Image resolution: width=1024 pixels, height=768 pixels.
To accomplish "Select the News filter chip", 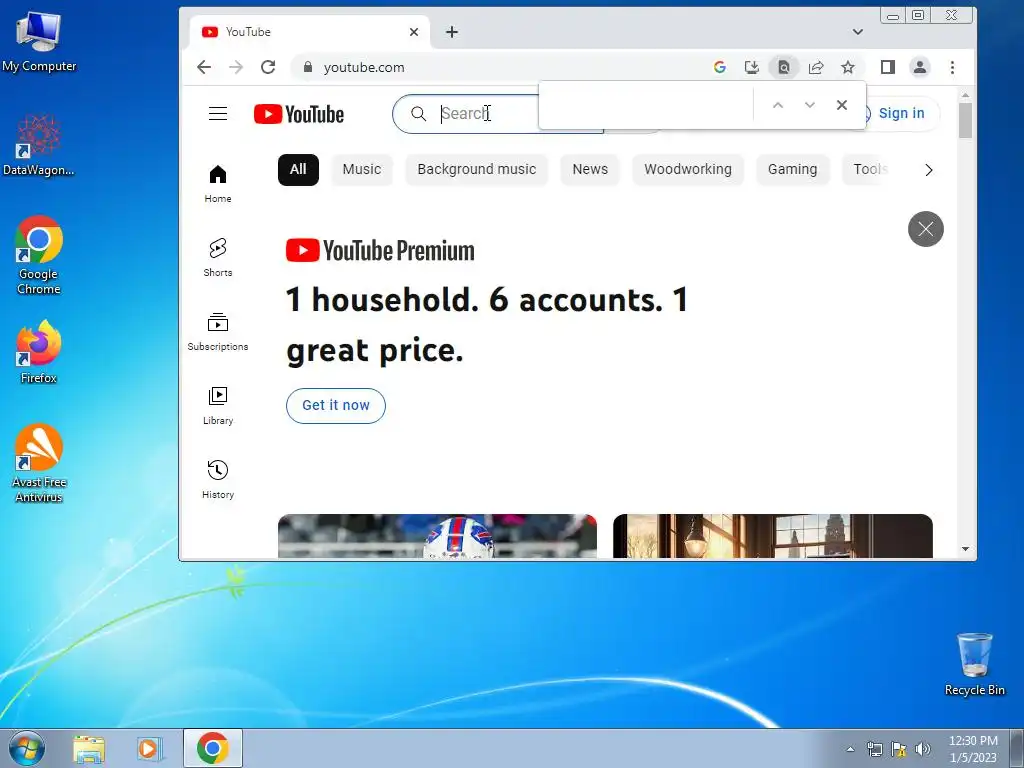I will (x=590, y=170).
